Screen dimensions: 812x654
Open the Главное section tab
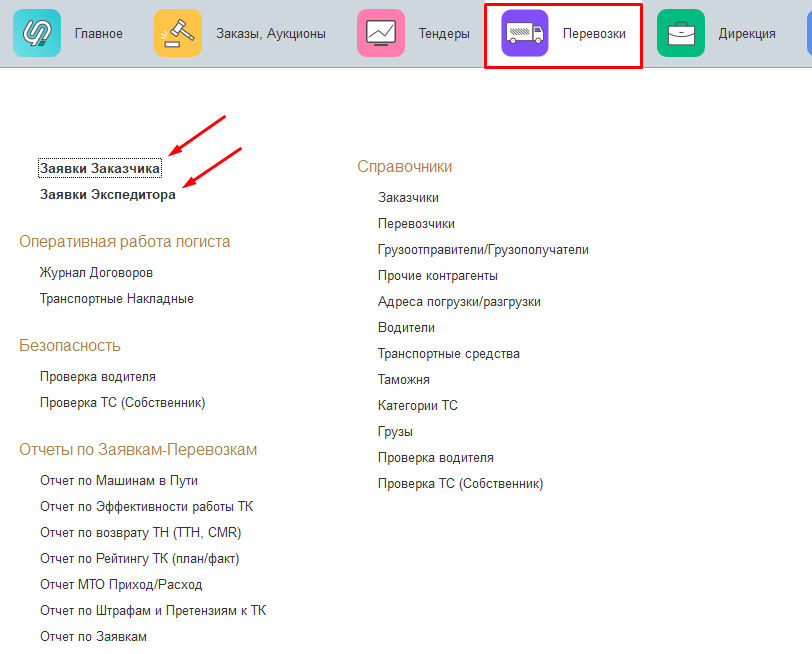(98, 34)
